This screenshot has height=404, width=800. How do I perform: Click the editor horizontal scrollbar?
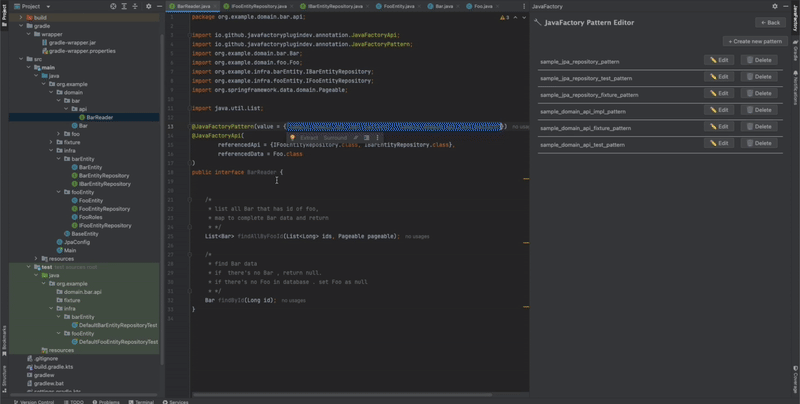(x=342, y=394)
